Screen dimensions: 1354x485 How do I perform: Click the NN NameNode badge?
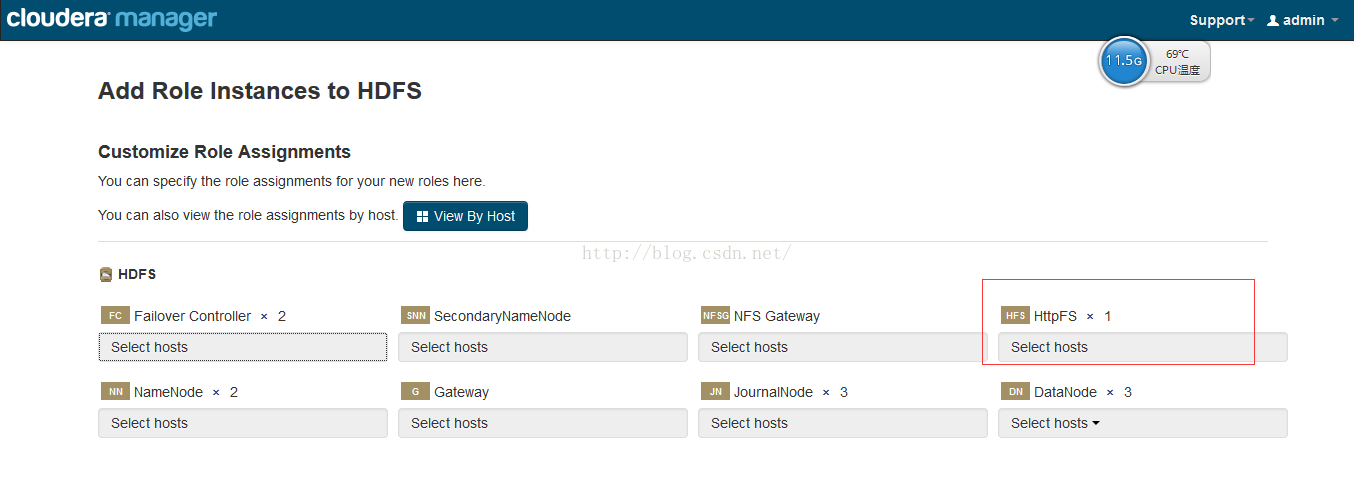pyautogui.click(x=115, y=392)
